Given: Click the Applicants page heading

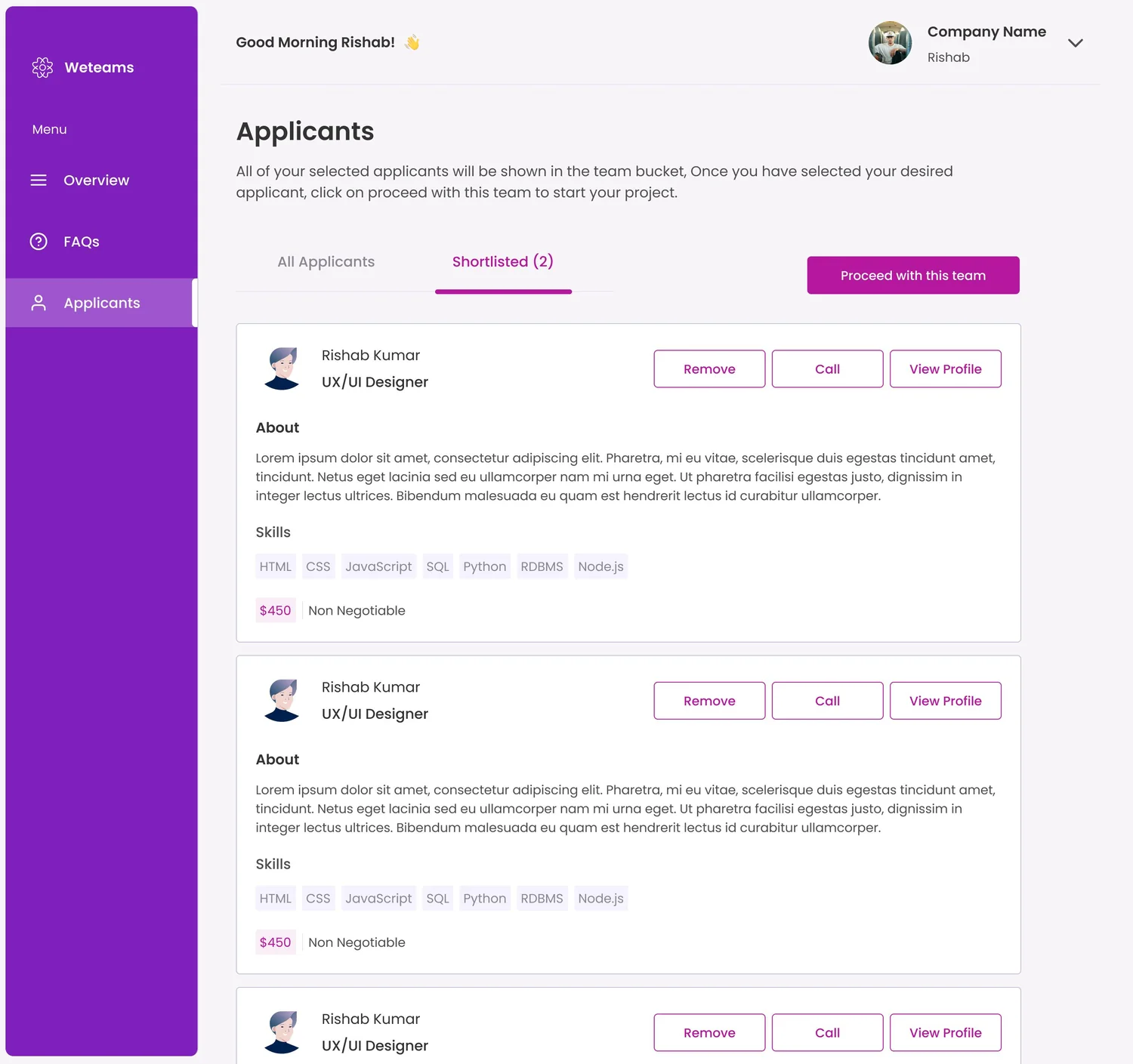Looking at the screenshot, I should pos(305,131).
